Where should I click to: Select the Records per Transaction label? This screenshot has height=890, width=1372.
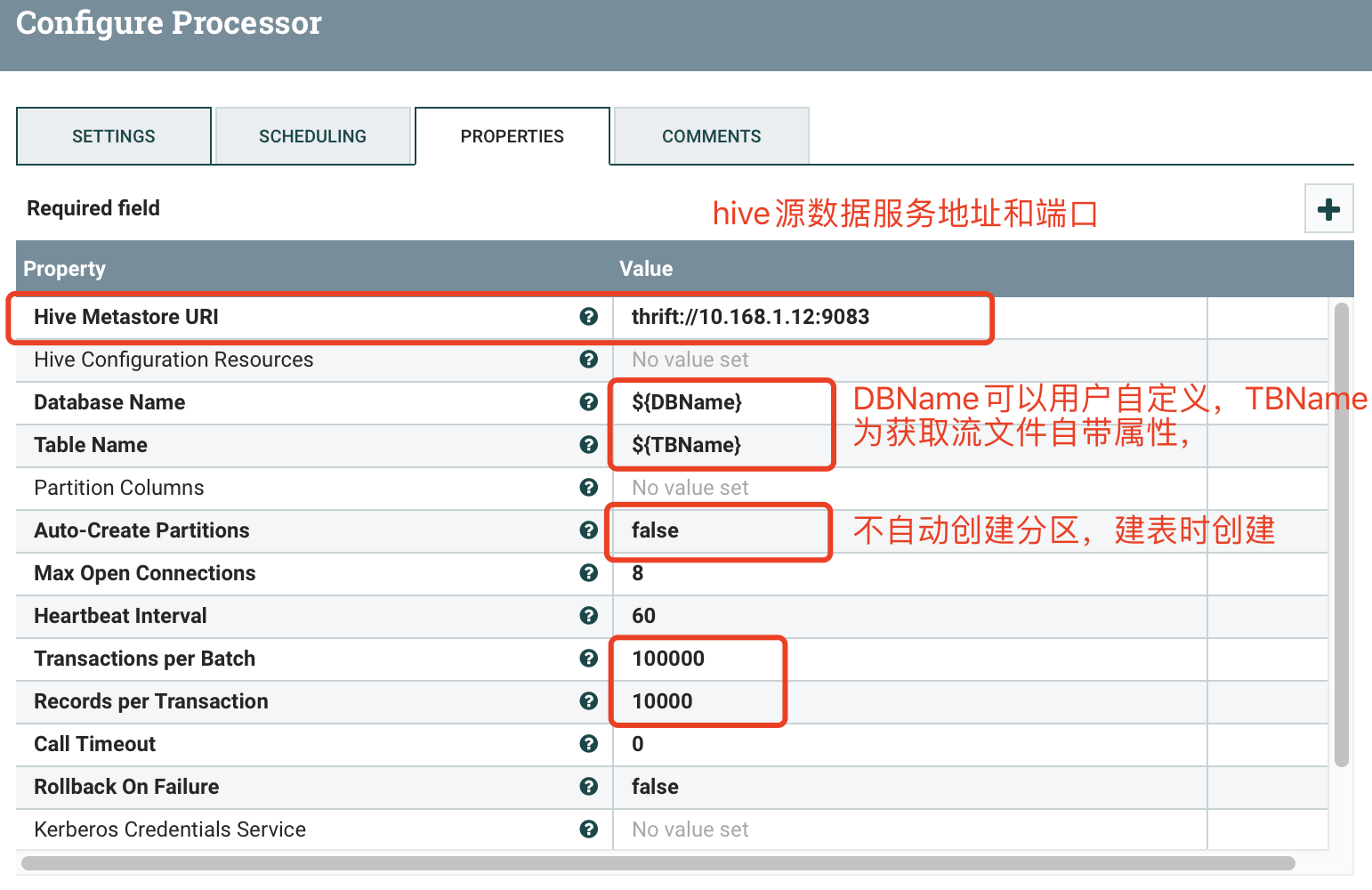(x=151, y=701)
